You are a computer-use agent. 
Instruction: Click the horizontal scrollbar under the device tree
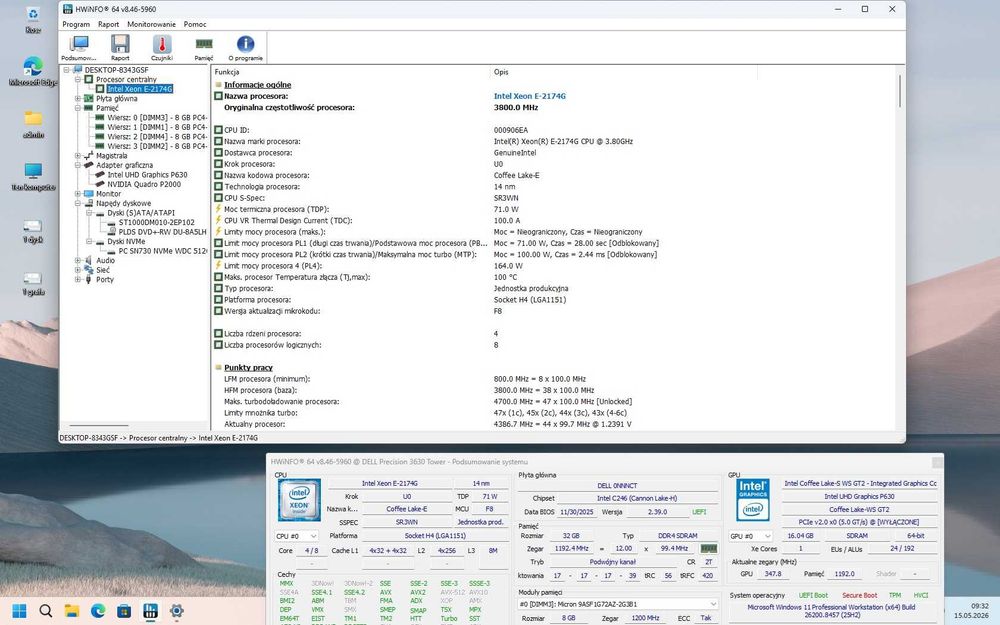[99, 425]
